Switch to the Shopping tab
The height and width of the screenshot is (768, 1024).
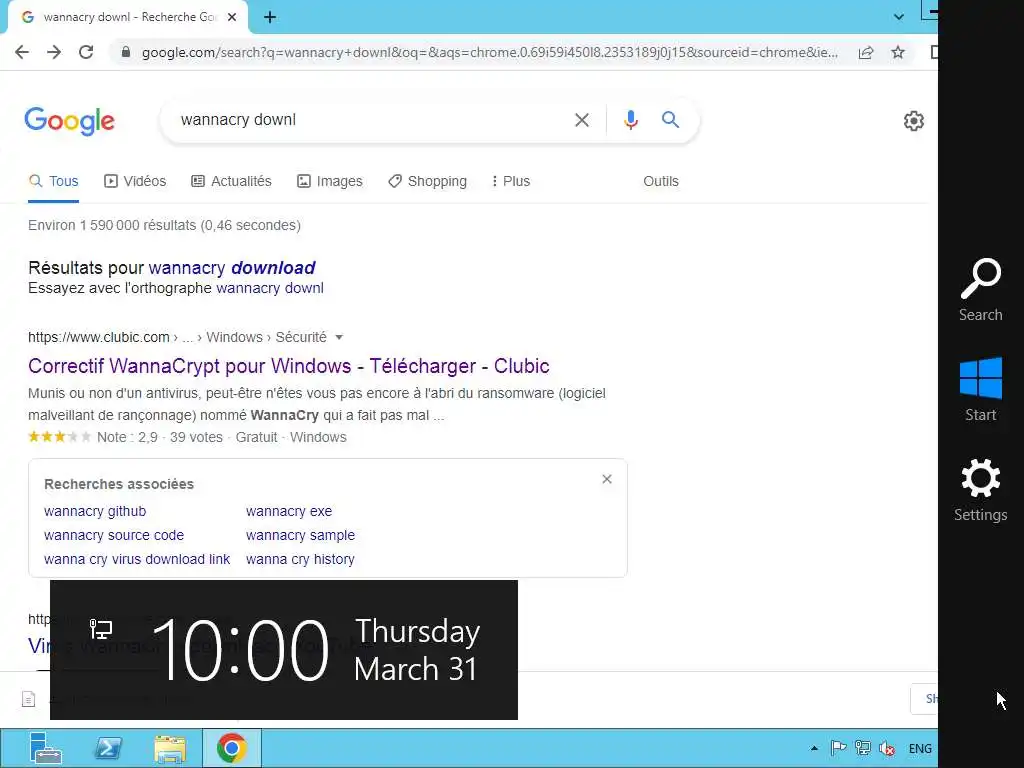pyautogui.click(x=428, y=182)
